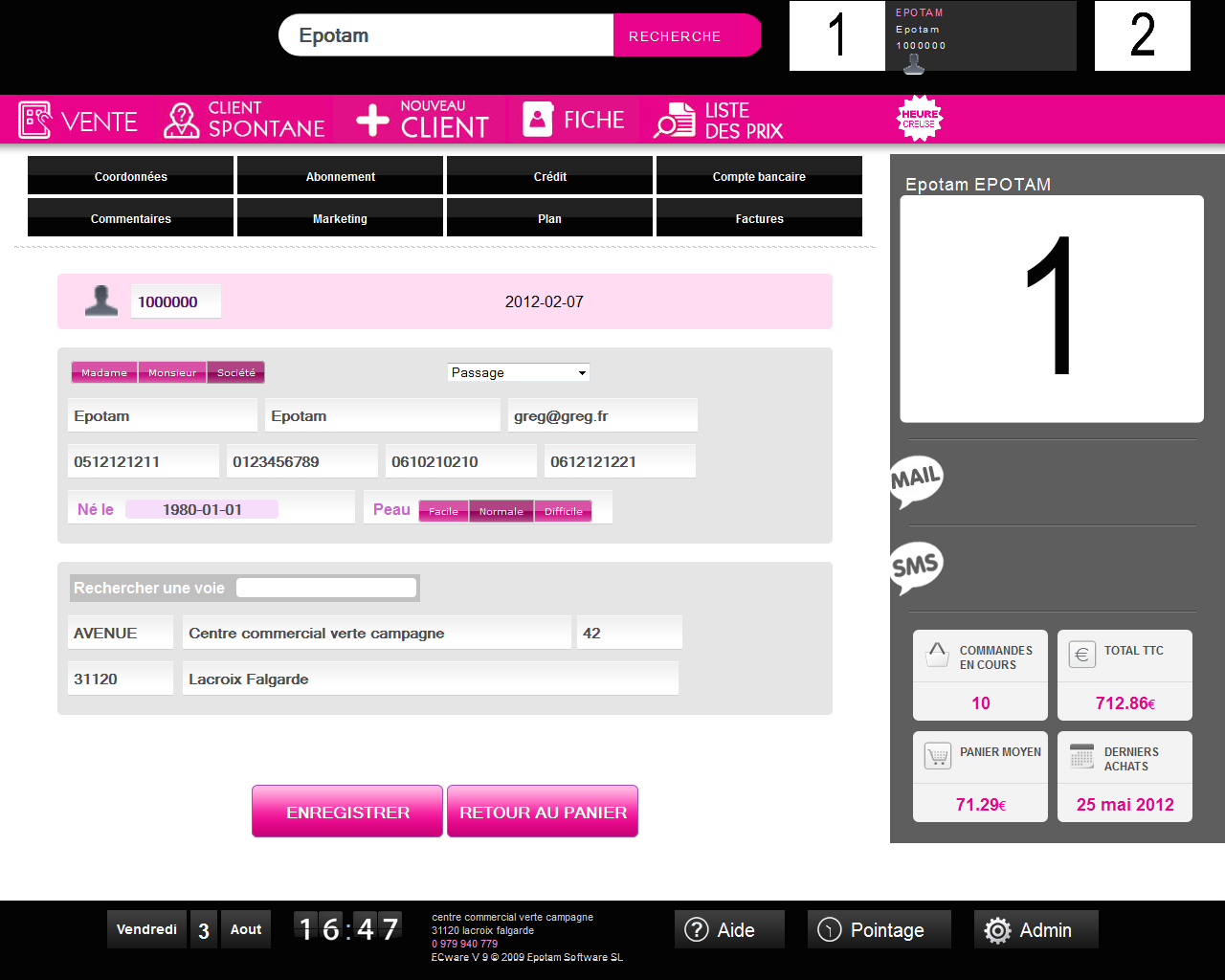This screenshot has width=1225, height=980.
Task: Open the Vente sales section
Action: (x=78, y=121)
